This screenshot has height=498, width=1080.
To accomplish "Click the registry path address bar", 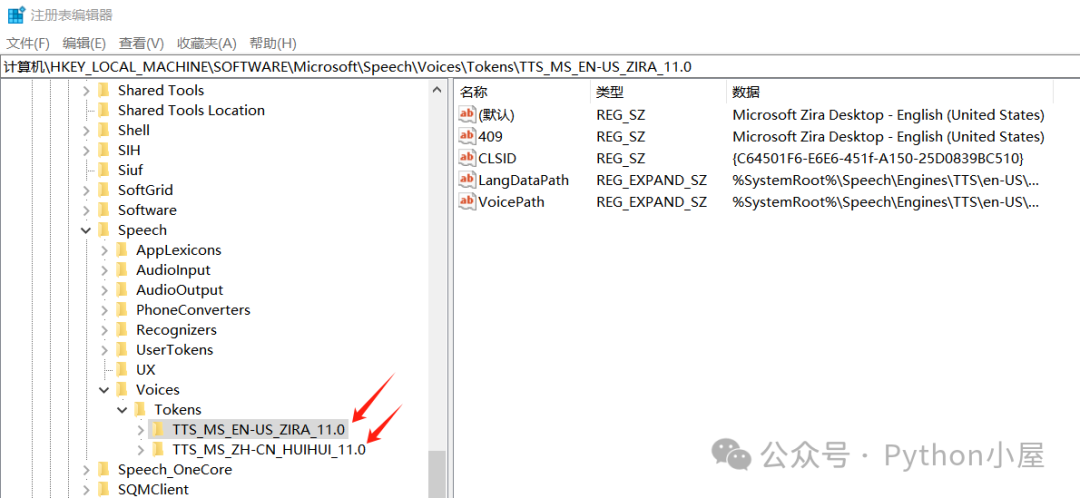I will [x=540, y=67].
